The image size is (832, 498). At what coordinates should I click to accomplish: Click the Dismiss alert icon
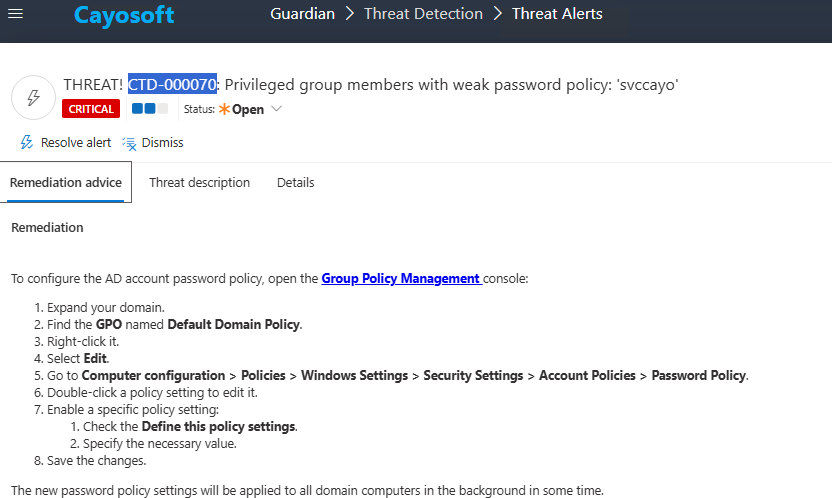coord(129,143)
